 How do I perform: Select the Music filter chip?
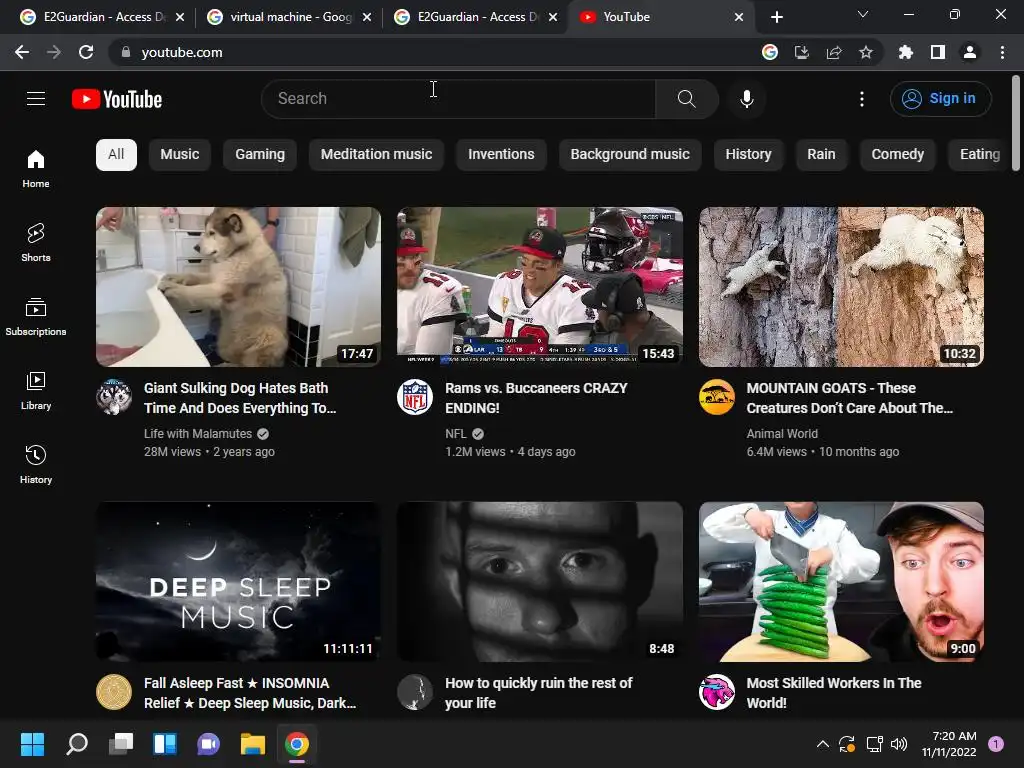point(180,155)
